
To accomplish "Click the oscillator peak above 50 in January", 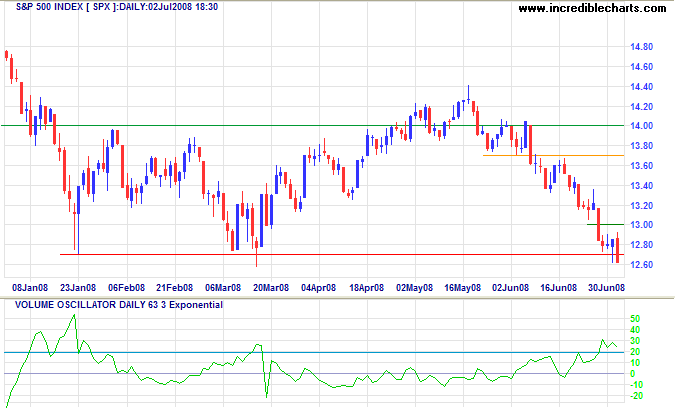I will coord(74,316).
